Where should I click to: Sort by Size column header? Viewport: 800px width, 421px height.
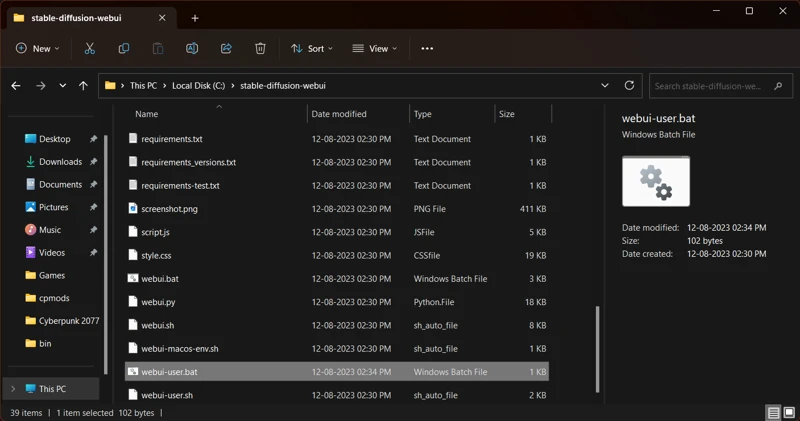507,114
